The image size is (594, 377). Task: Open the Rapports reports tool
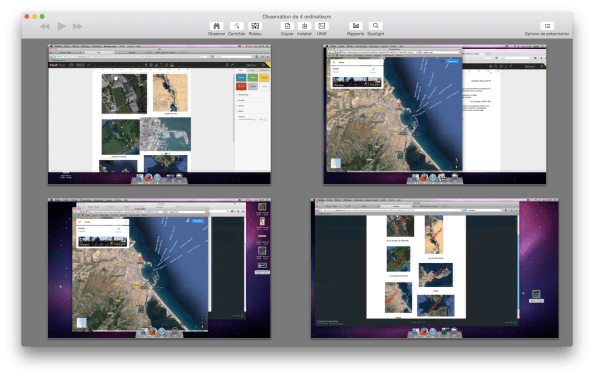[355, 26]
